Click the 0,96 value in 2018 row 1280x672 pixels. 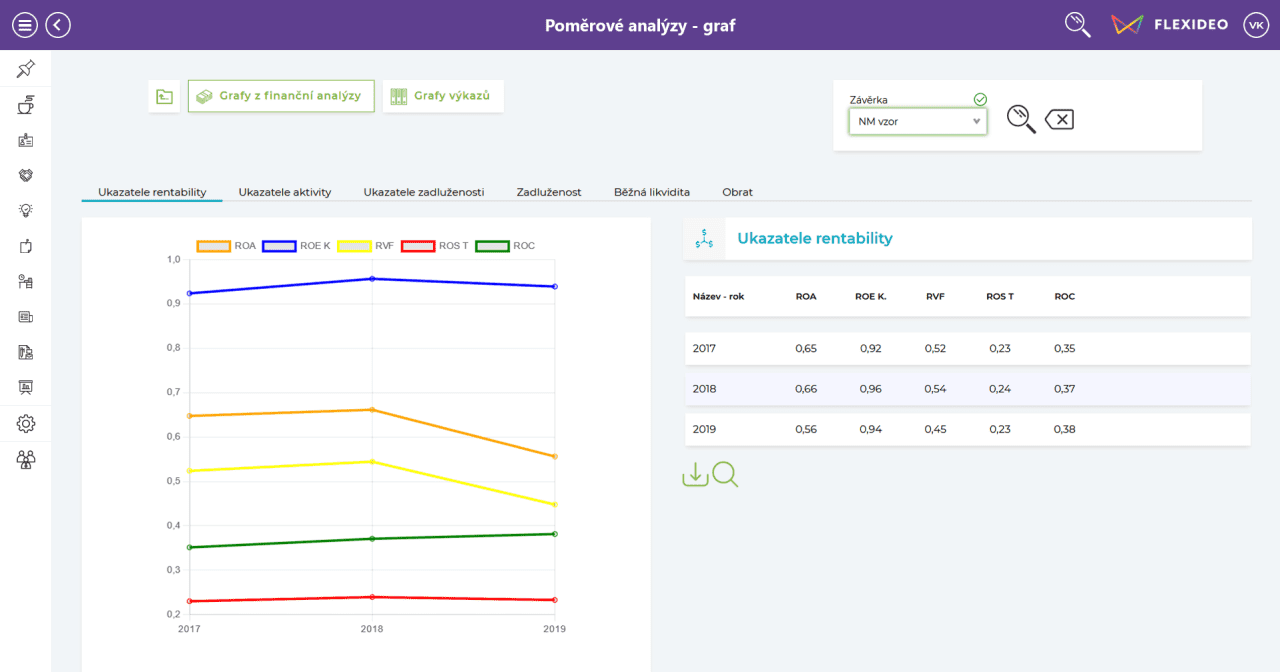point(870,388)
